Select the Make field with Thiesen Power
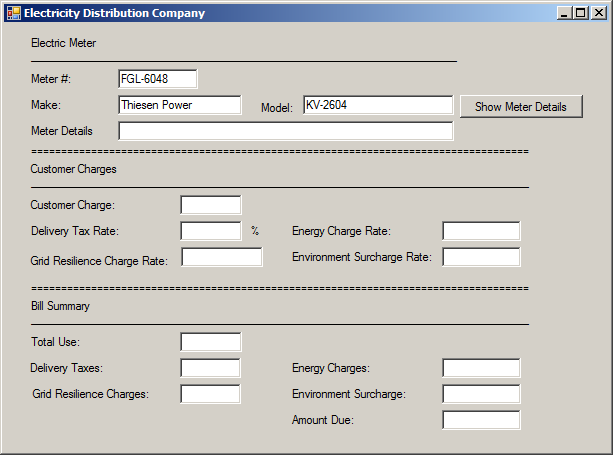 click(x=180, y=105)
